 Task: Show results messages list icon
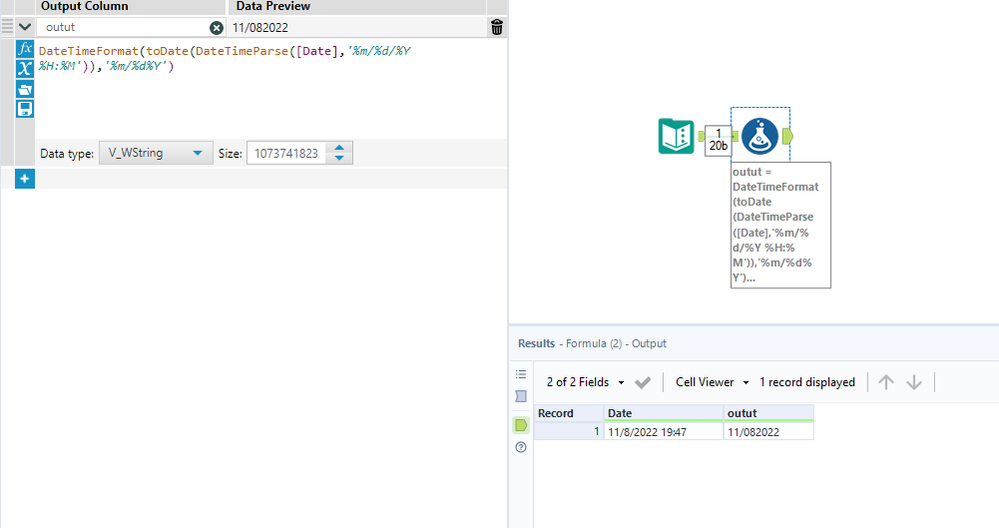(521, 375)
